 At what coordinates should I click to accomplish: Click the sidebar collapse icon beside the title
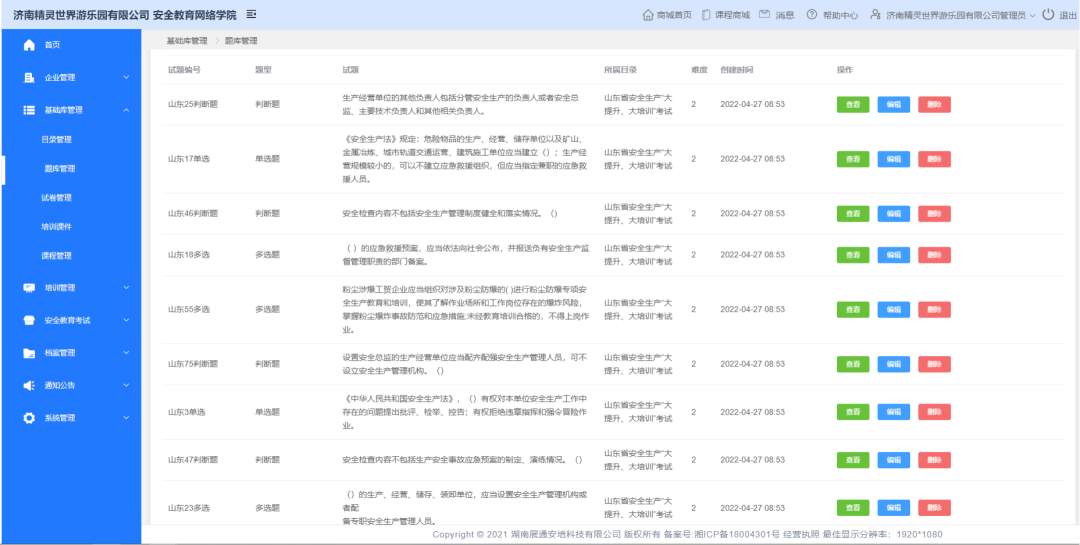click(251, 14)
